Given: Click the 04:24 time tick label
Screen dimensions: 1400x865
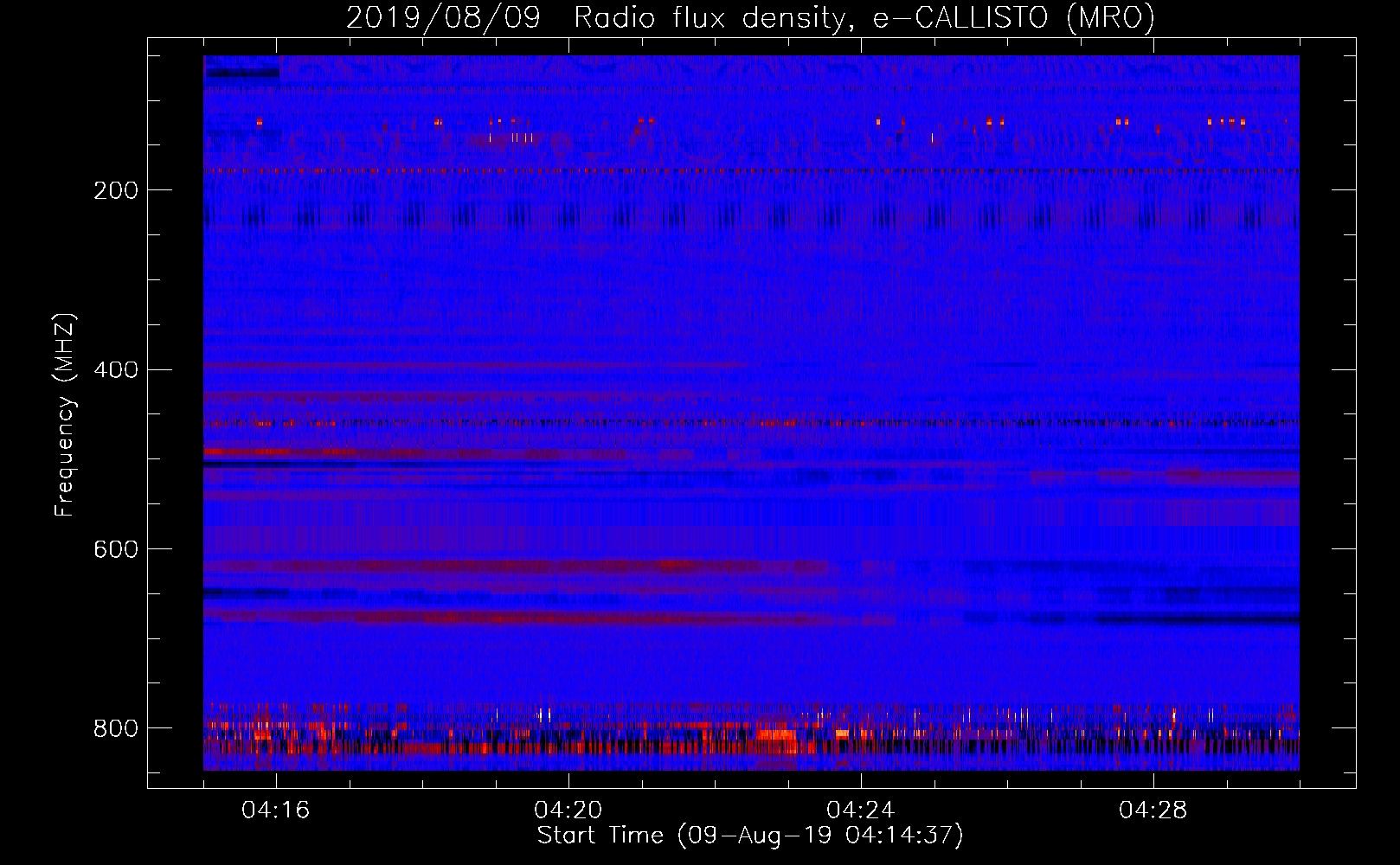Looking at the screenshot, I should [861, 811].
